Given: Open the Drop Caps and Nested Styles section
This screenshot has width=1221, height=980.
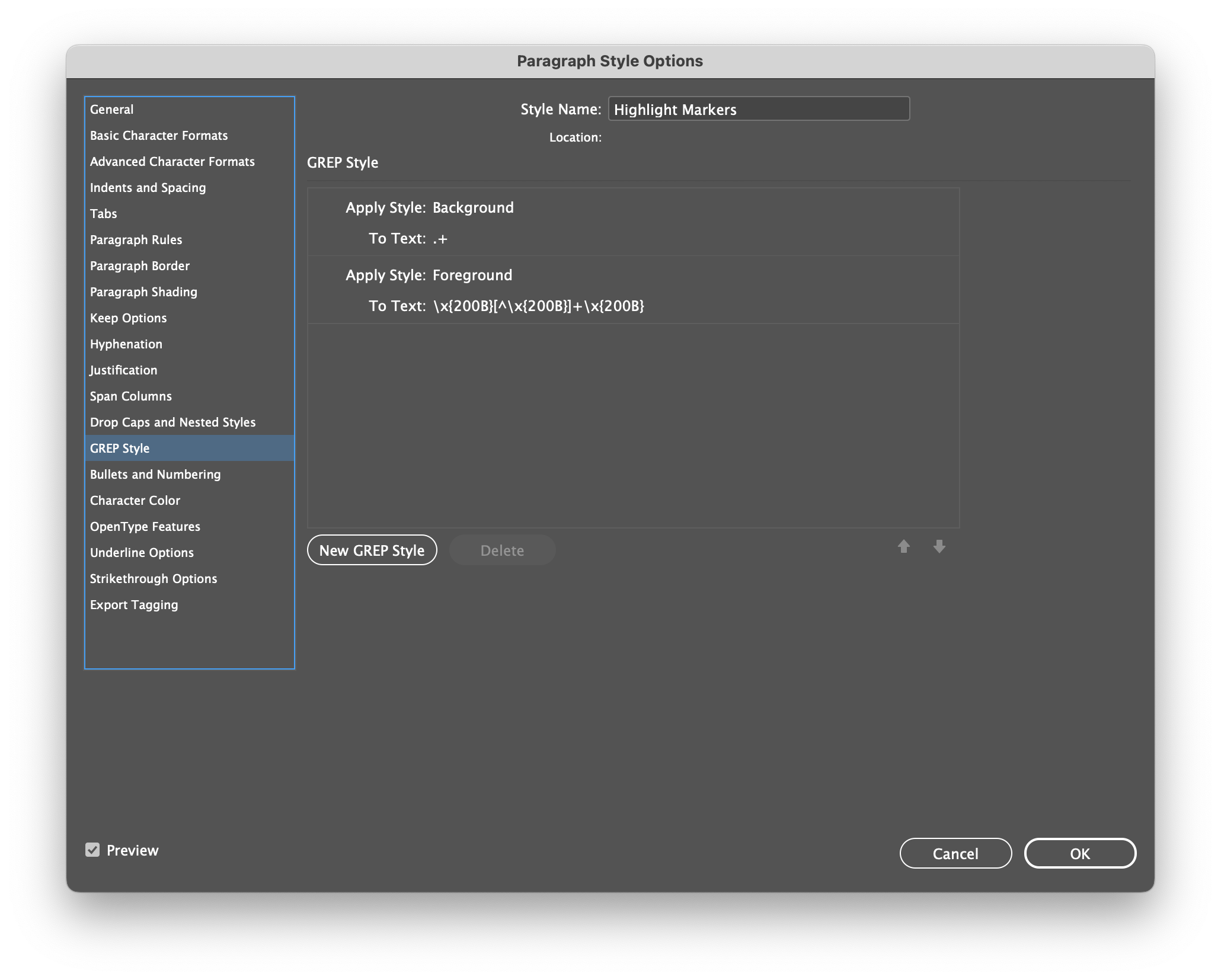Looking at the screenshot, I should [172, 422].
